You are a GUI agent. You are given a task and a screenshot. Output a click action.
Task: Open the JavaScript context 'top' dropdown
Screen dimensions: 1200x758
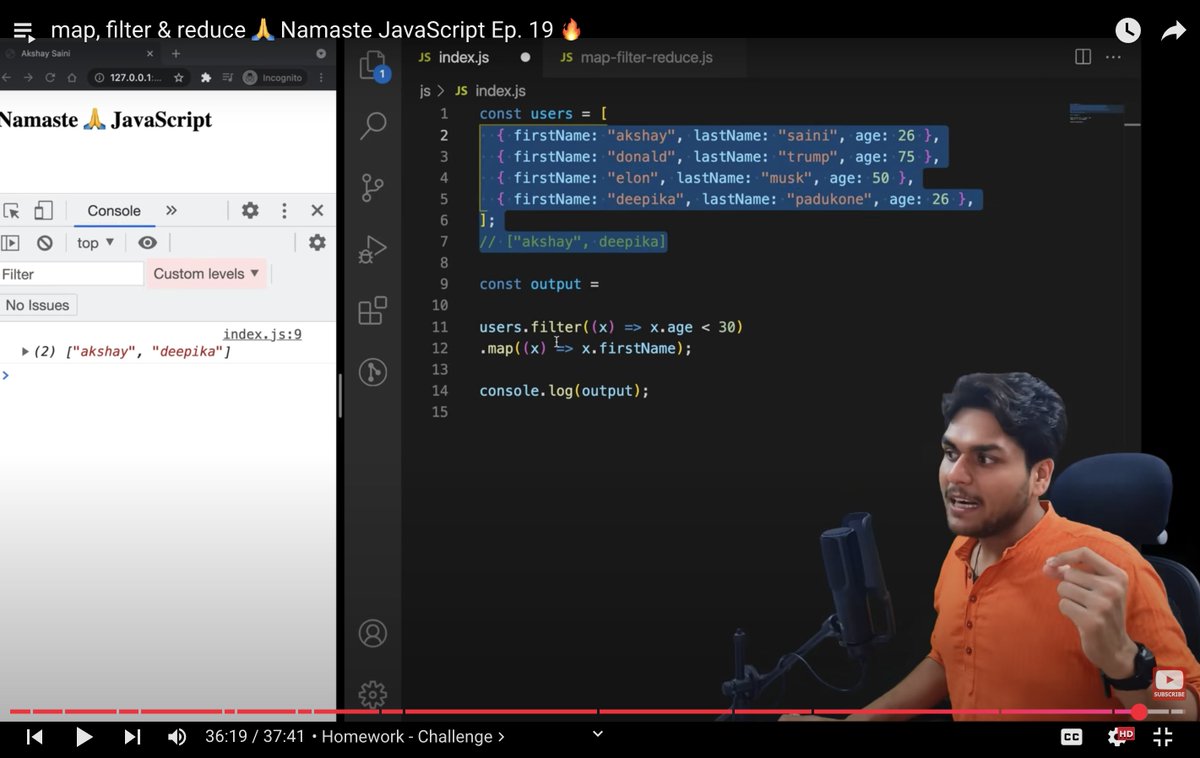pyautogui.click(x=96, y=243)
